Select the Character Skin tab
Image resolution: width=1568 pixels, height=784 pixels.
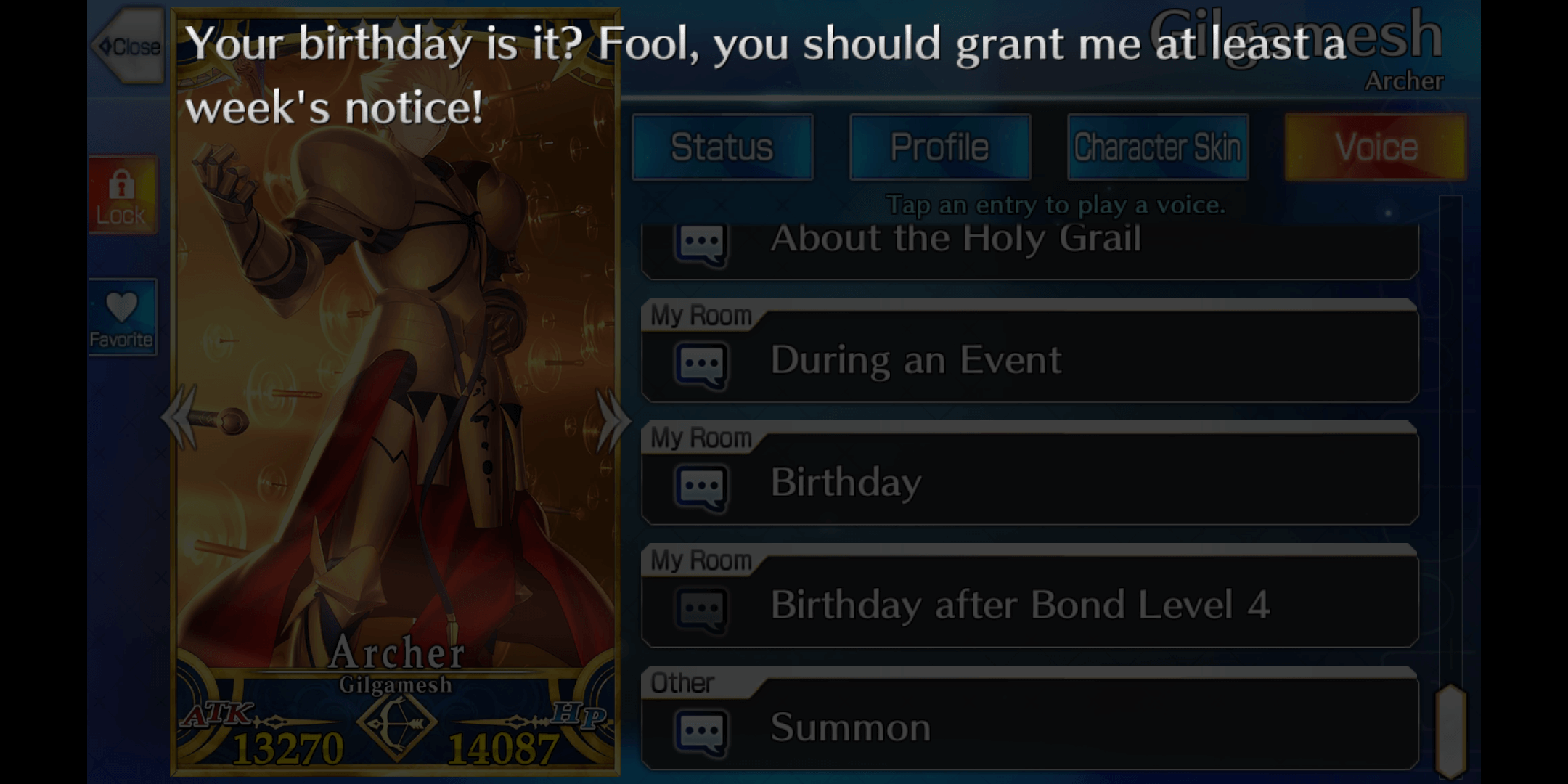pyautogui.click(x=1158, y=147)
